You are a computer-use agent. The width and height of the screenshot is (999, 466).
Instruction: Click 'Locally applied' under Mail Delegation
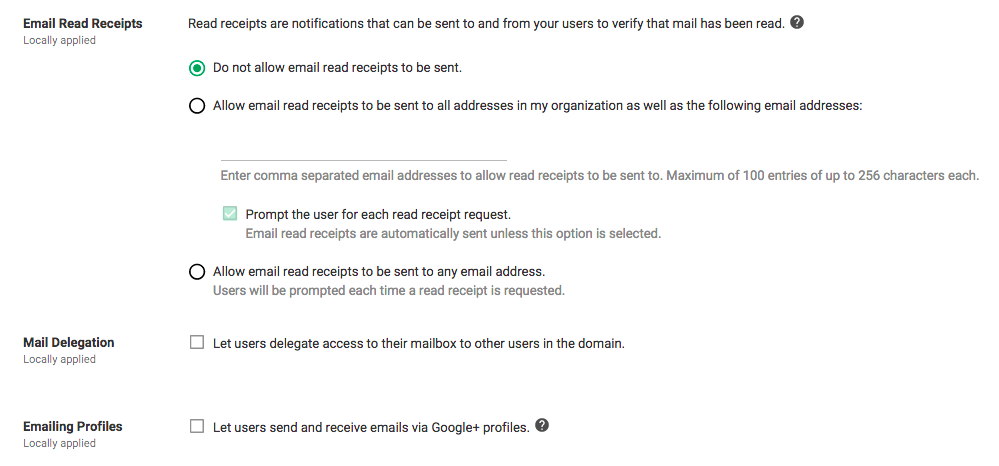pyautogui.click(x=60, y=359)
